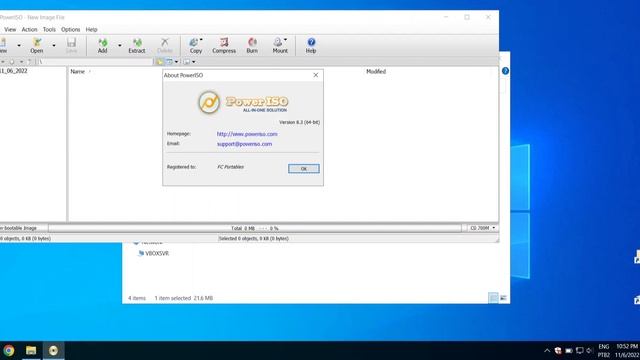Click the volume speaker tray icon

click(x=589, y=351)
